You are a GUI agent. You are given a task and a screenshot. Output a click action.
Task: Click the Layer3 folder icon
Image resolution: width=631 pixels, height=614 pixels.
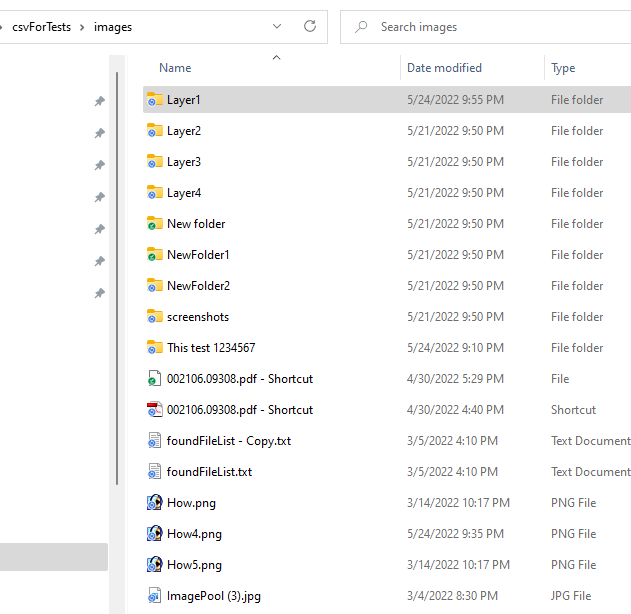point(155,161)
